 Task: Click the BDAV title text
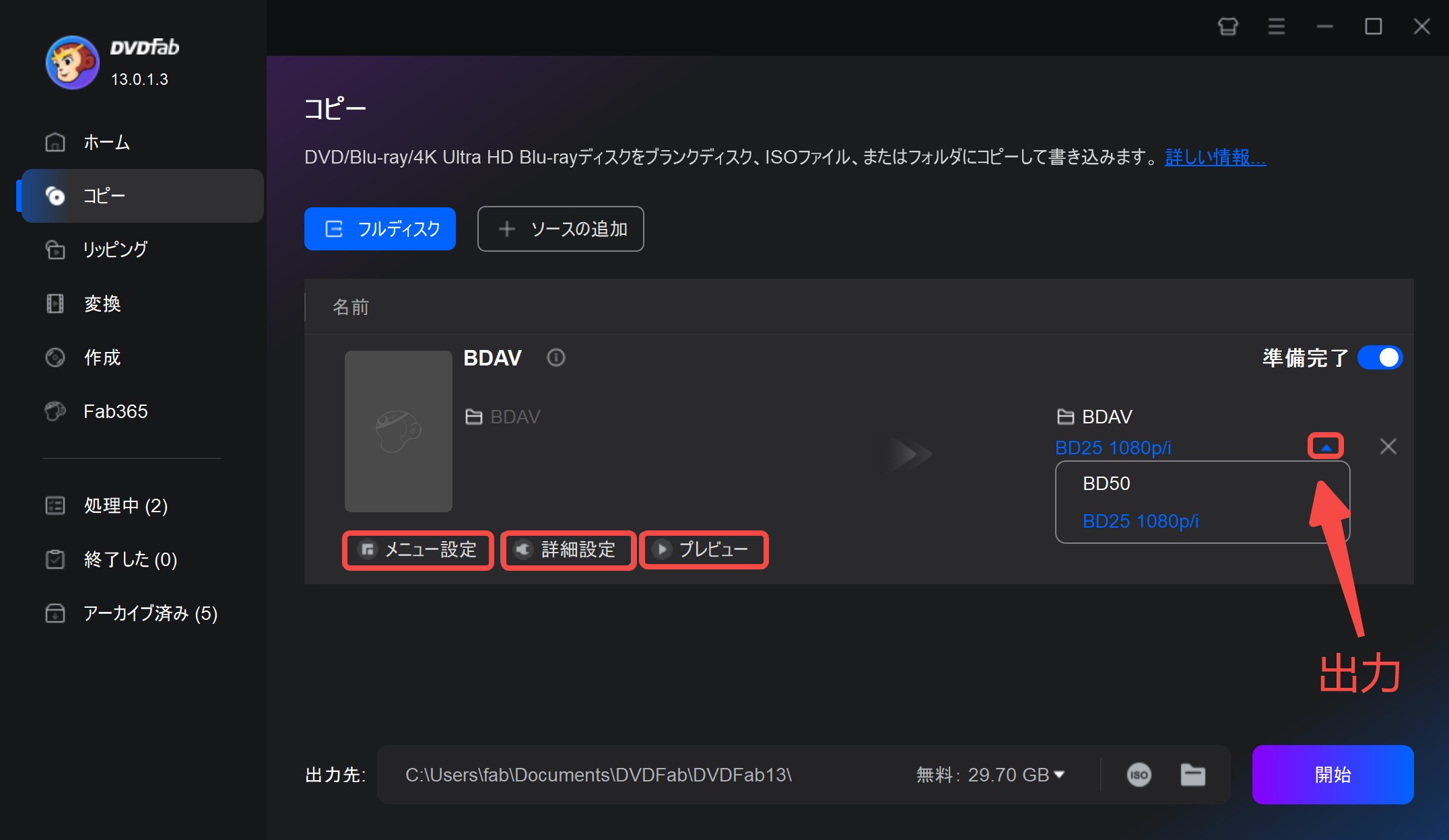click(x=492, y=357)
